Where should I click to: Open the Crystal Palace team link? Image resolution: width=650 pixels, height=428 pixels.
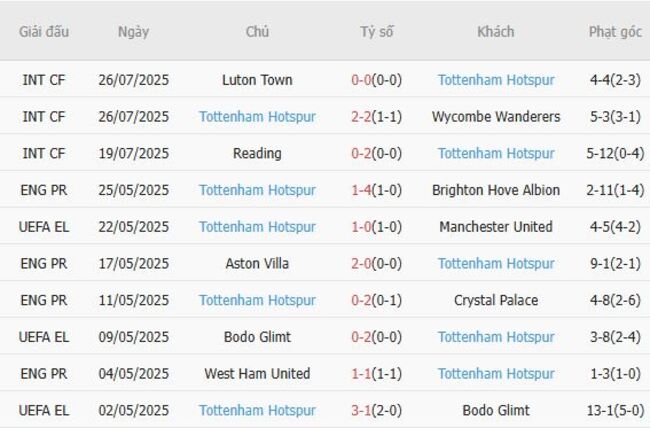[496, 300]
